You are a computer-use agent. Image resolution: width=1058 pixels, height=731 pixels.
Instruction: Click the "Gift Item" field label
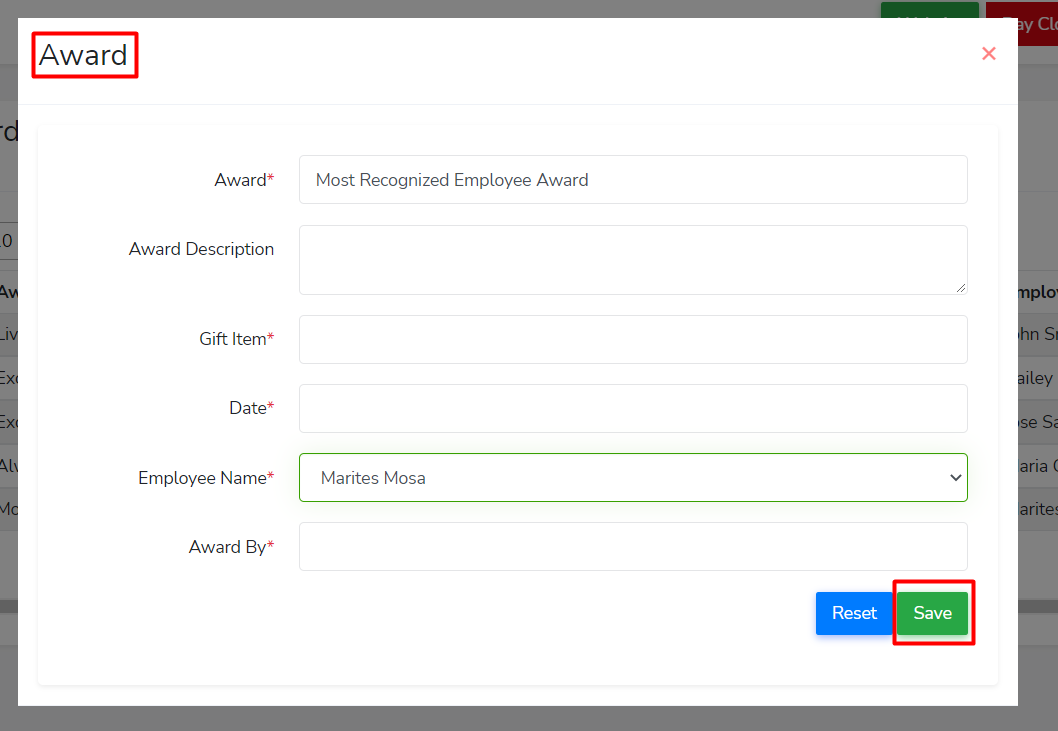(x=233, y=339)
